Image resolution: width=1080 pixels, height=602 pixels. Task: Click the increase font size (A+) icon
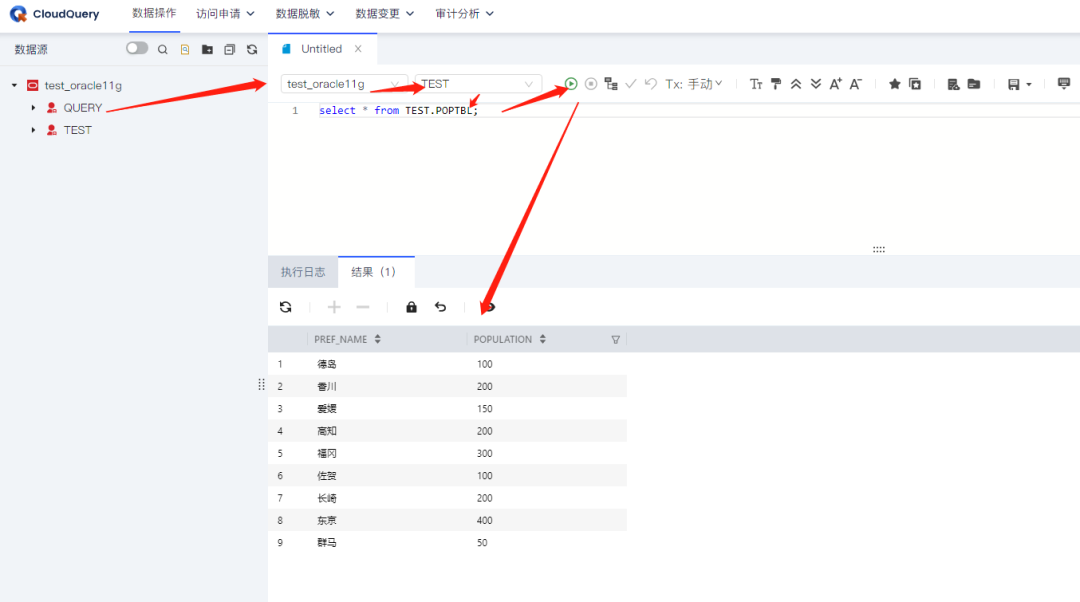[835, 84]
